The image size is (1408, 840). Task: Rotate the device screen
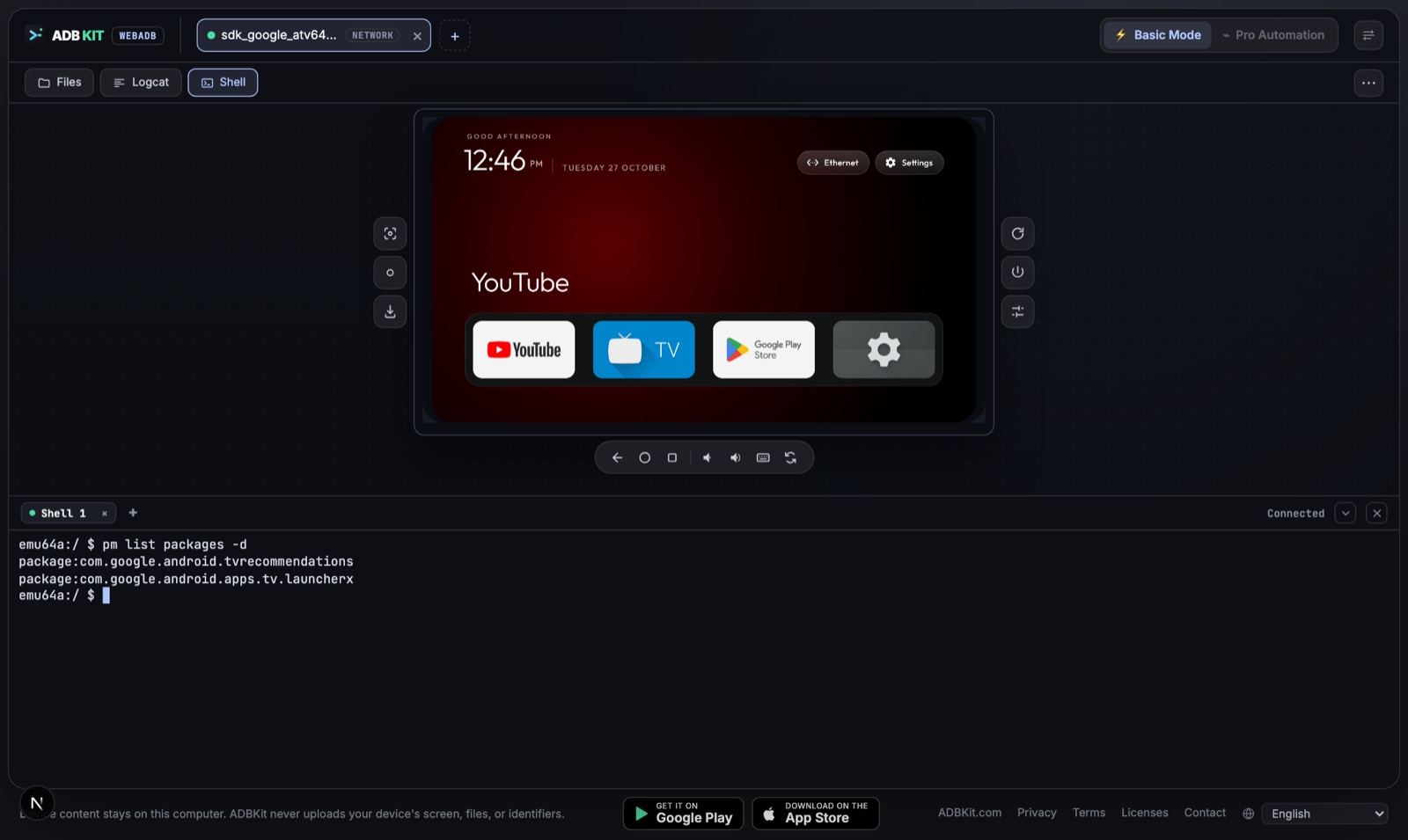click(790, 457)
